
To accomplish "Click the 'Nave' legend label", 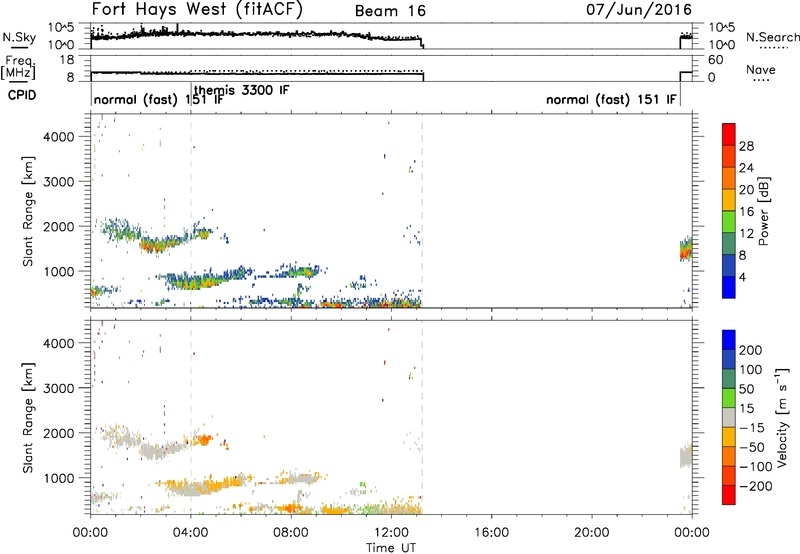I will click(x=761, y=69).
